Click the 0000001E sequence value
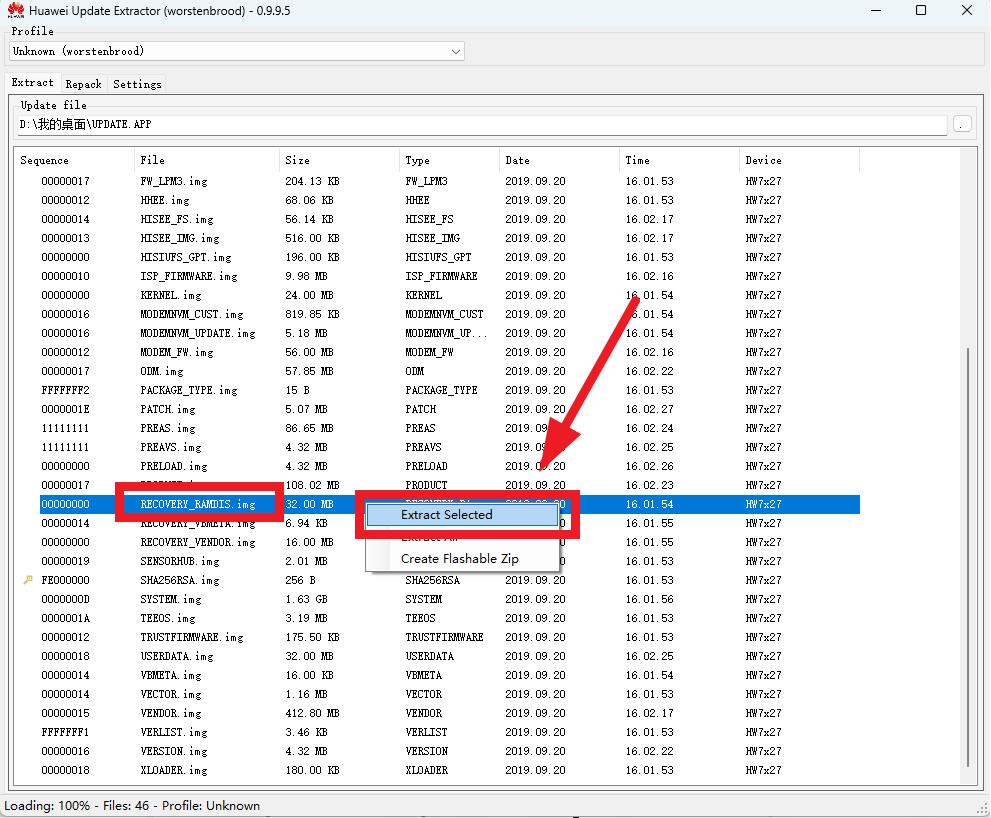Screen dimensions: 991x818 click(x=65, y=409)
